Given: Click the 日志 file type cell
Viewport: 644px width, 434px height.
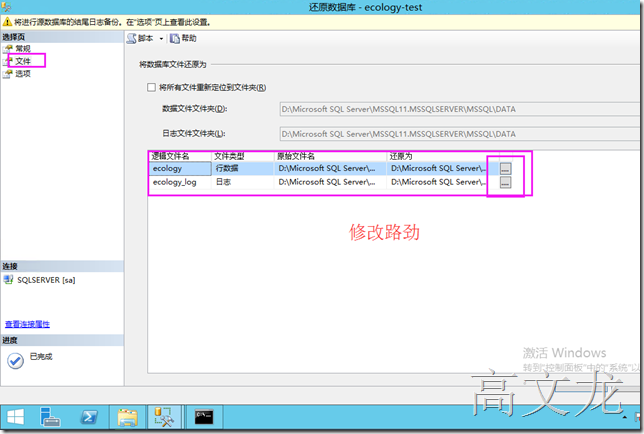Looking at the screenshot, I should coord(243,182).
